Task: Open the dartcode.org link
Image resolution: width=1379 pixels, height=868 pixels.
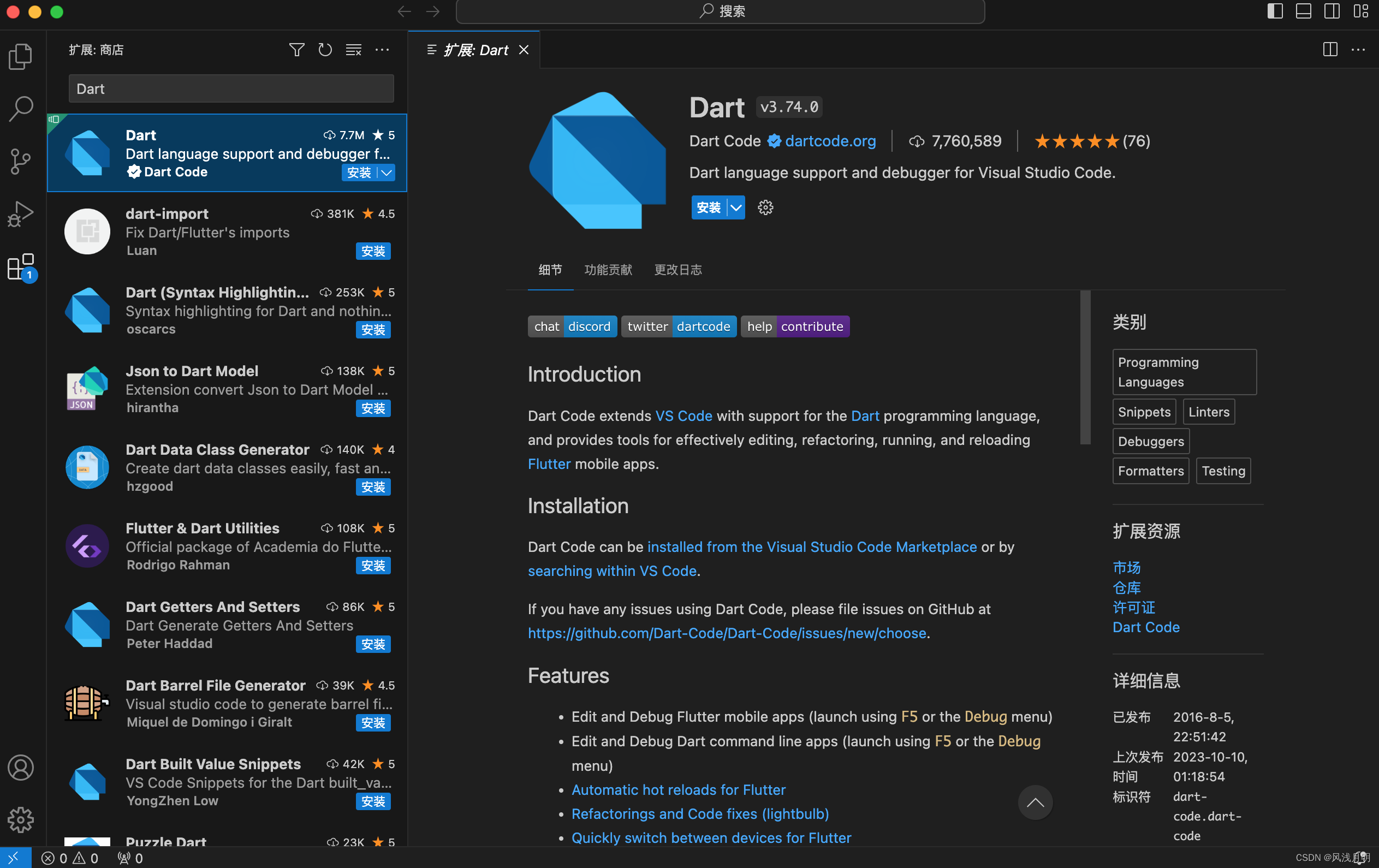Action: pos(830,141)
